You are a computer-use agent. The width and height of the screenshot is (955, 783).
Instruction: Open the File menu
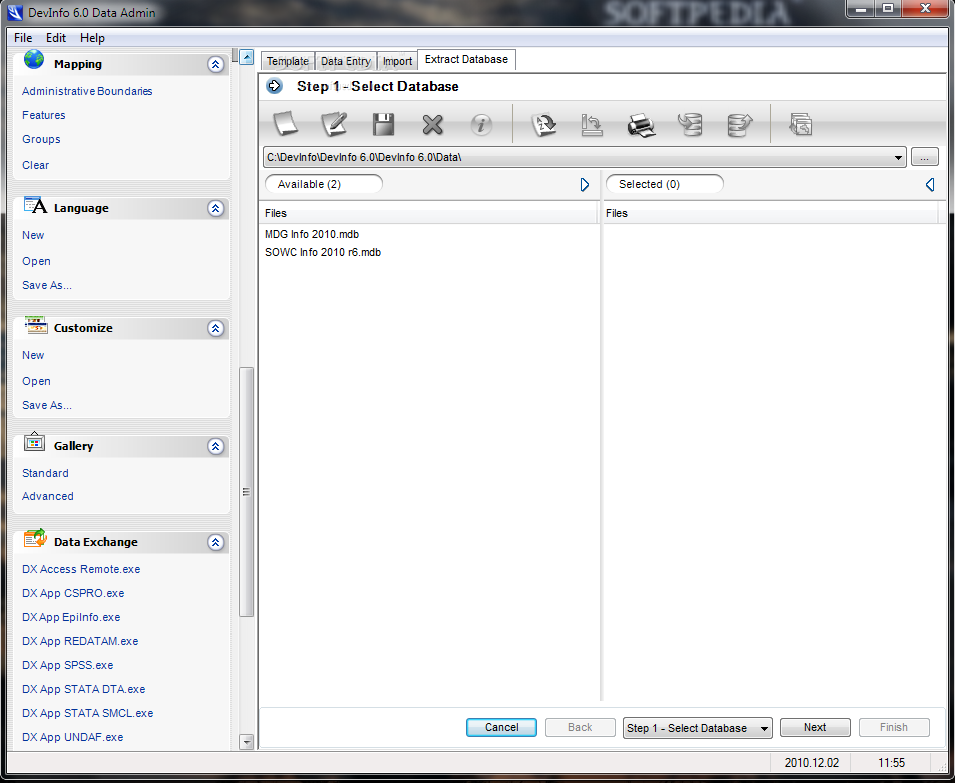23,38
